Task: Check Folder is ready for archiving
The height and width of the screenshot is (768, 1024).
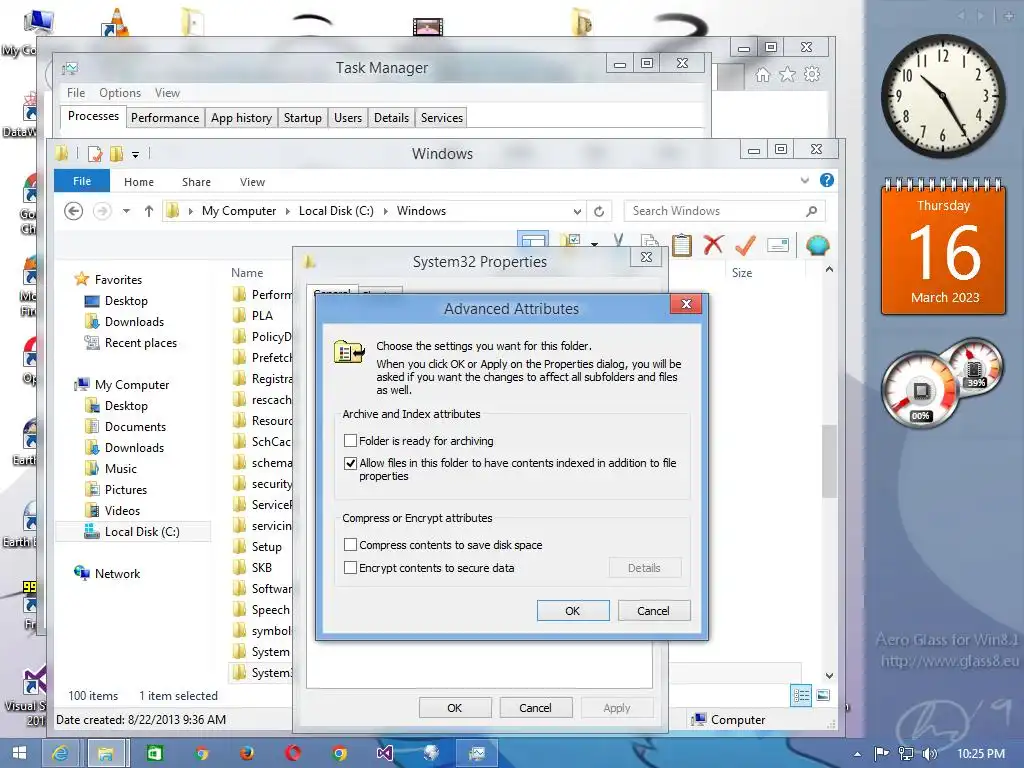Action: click(351, 441)
